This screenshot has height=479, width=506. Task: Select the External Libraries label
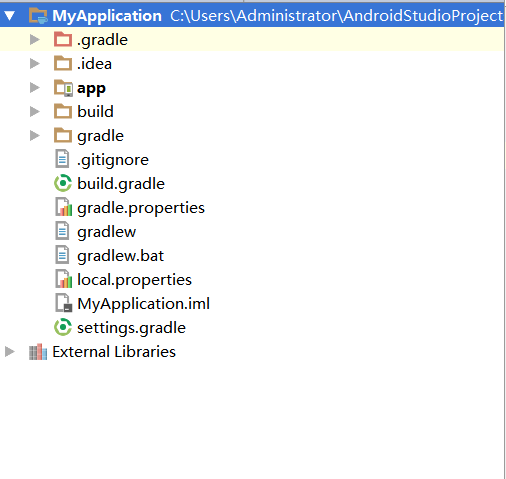tap(114, 352)
